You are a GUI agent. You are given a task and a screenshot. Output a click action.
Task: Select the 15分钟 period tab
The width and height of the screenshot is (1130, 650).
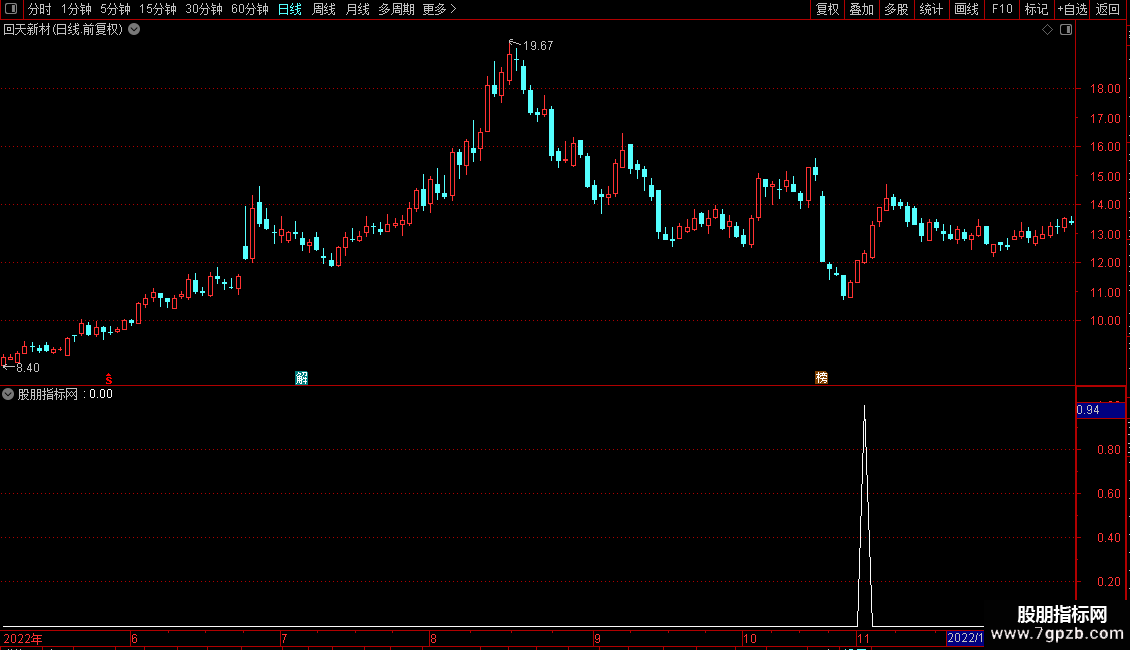[x=157, y=9]
